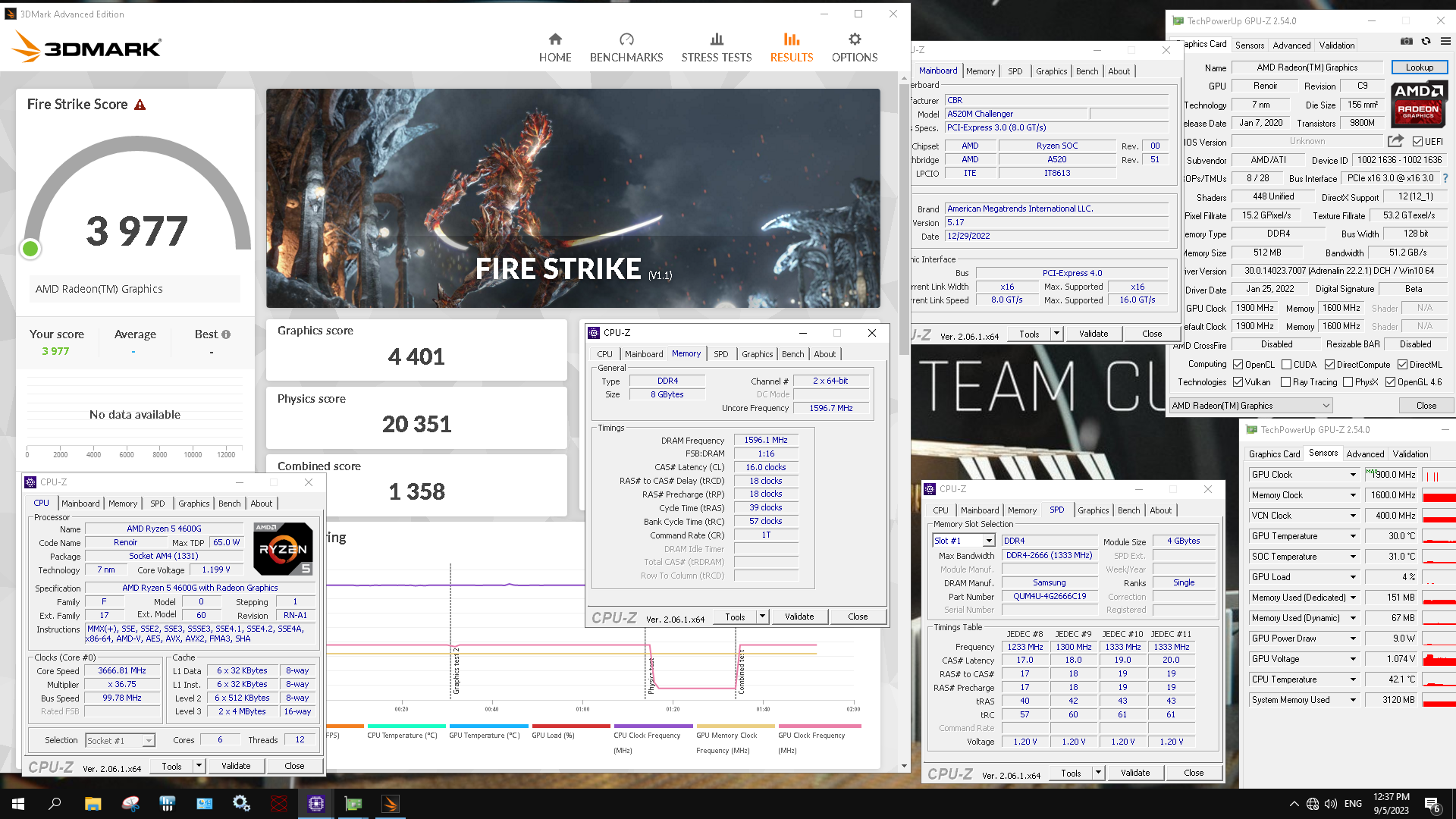This screenshot has width=1456, height=819.
Task: Open notification center in system tray
Action: coord(1432,804)
